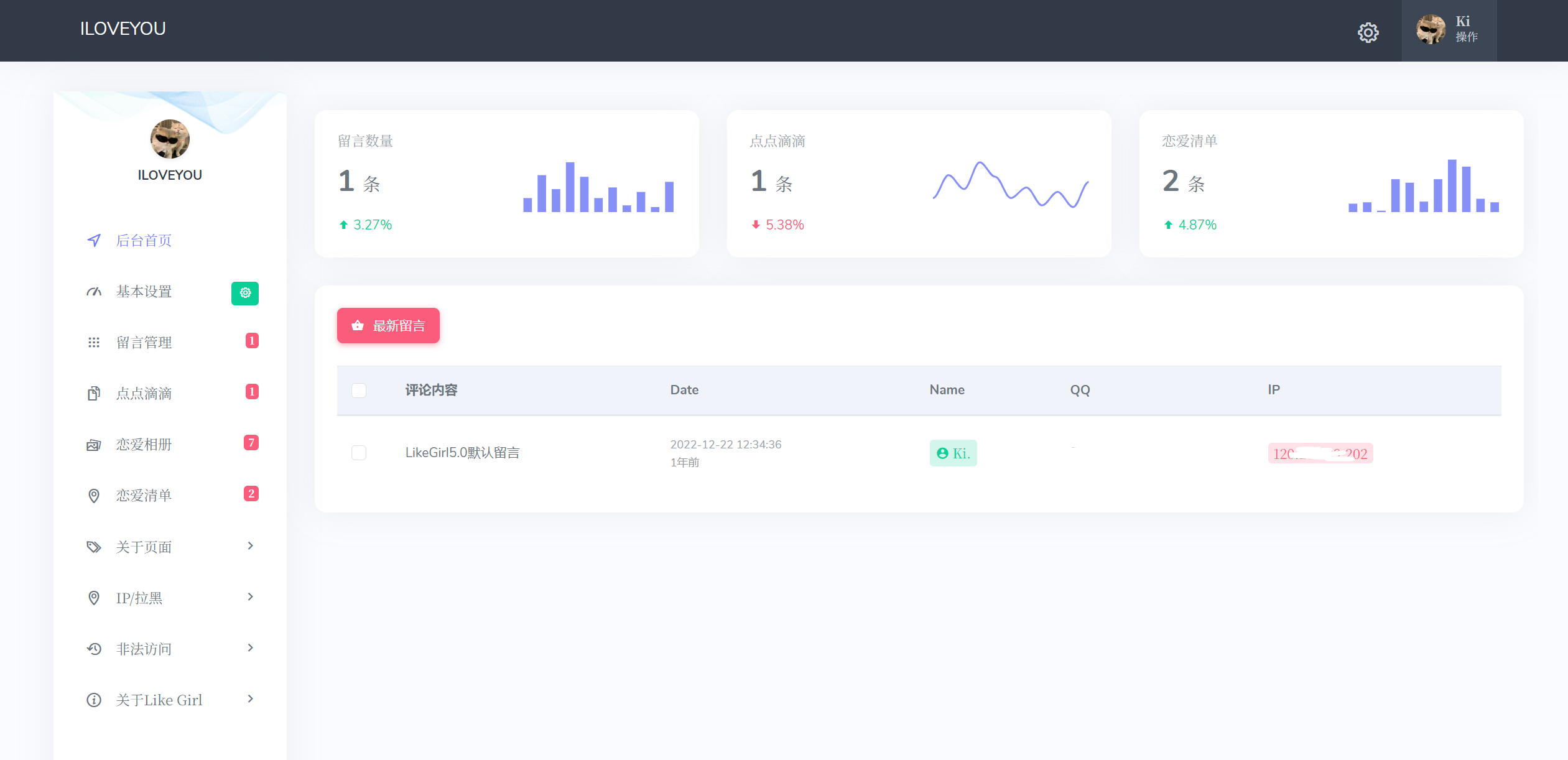This screenshot has width=1568, height=760.
Task: Click the info circle icon for 关于Like Girl
Action: pos(94,700)
